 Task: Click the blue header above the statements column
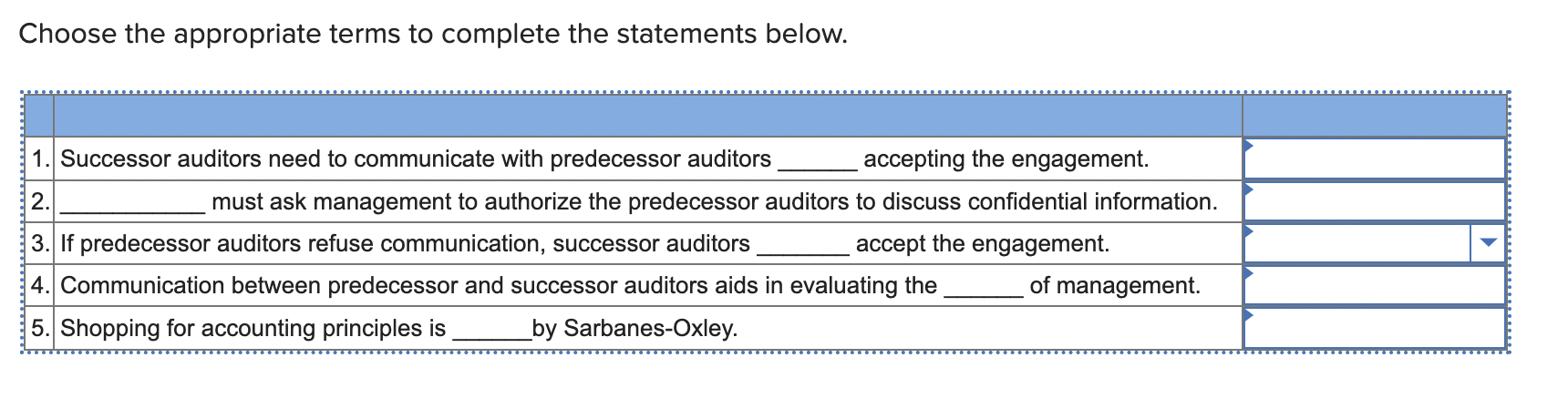(648, 116)
